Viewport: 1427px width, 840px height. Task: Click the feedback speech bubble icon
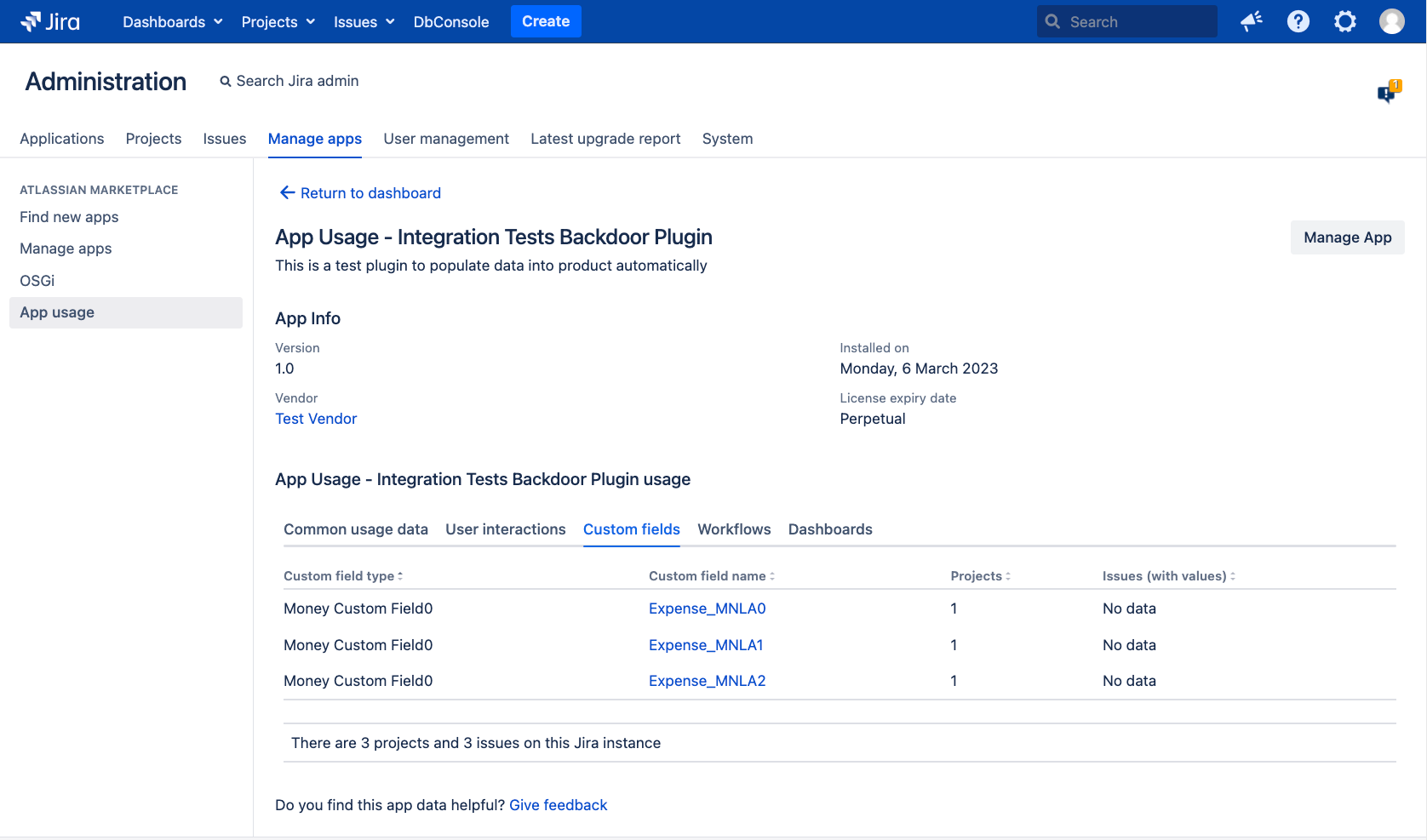[x=1388, y=92]
